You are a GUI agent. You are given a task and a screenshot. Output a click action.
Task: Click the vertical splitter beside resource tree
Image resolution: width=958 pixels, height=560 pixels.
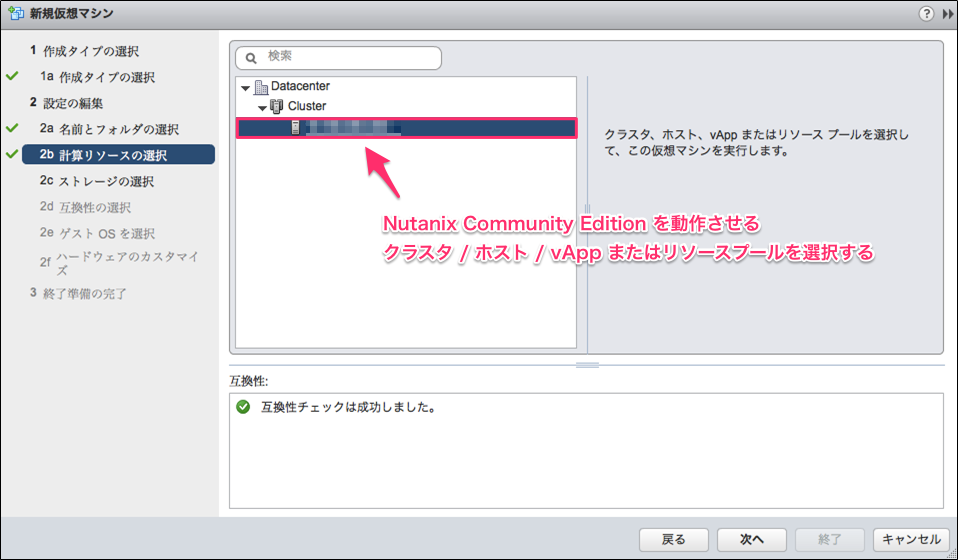(587, 209)
